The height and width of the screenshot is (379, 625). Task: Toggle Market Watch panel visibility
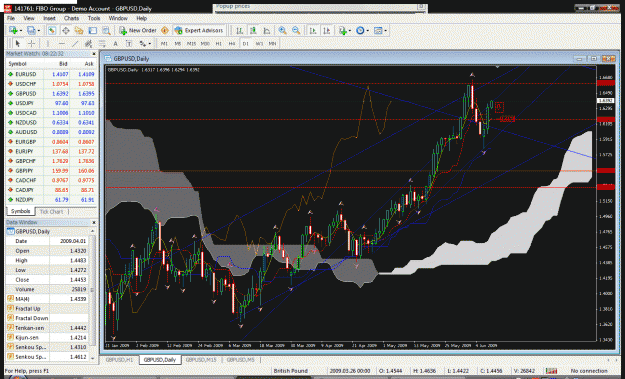(x=52, y=30)
